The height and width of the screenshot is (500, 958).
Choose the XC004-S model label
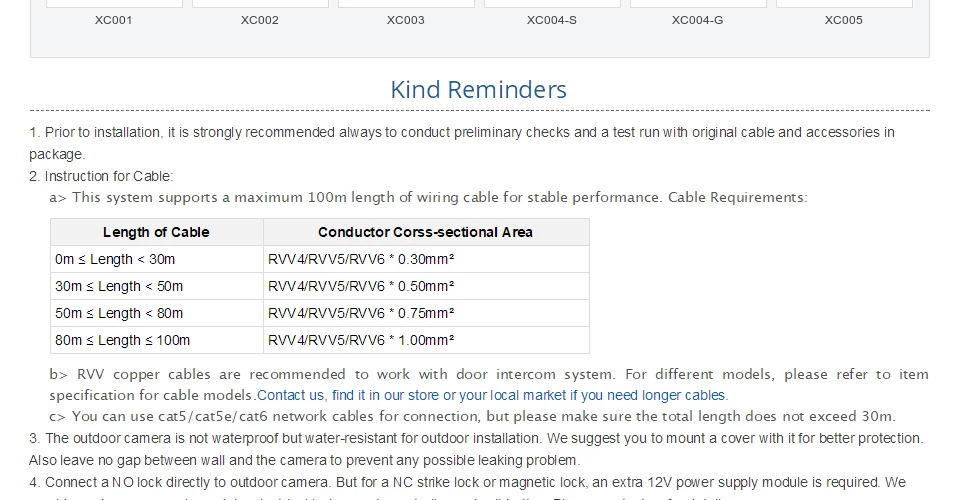click(552, 20)
